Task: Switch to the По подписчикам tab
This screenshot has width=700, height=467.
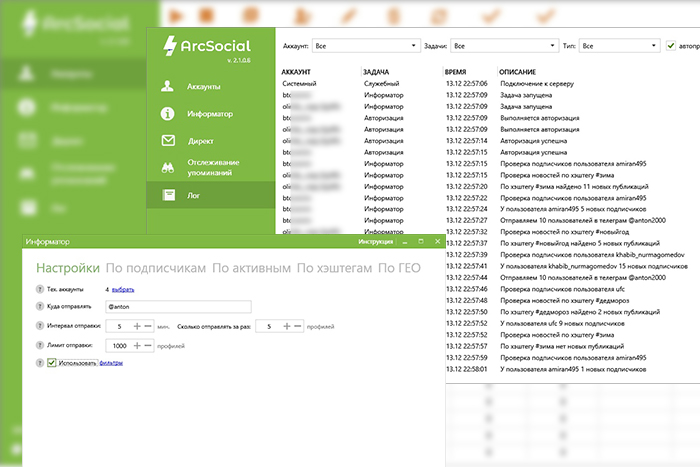Action: [156, 268]
